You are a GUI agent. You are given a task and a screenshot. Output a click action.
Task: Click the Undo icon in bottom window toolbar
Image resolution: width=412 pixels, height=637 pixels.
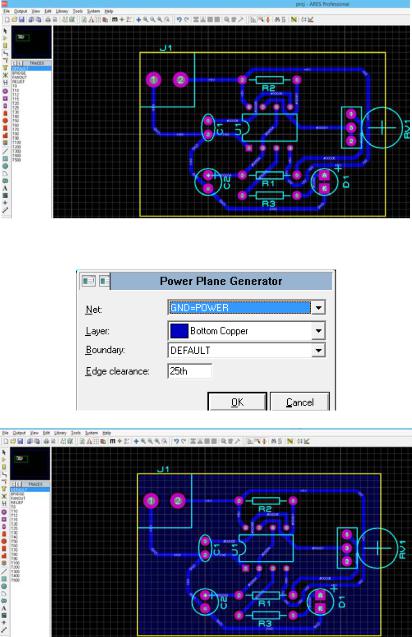tap(176, 441)
